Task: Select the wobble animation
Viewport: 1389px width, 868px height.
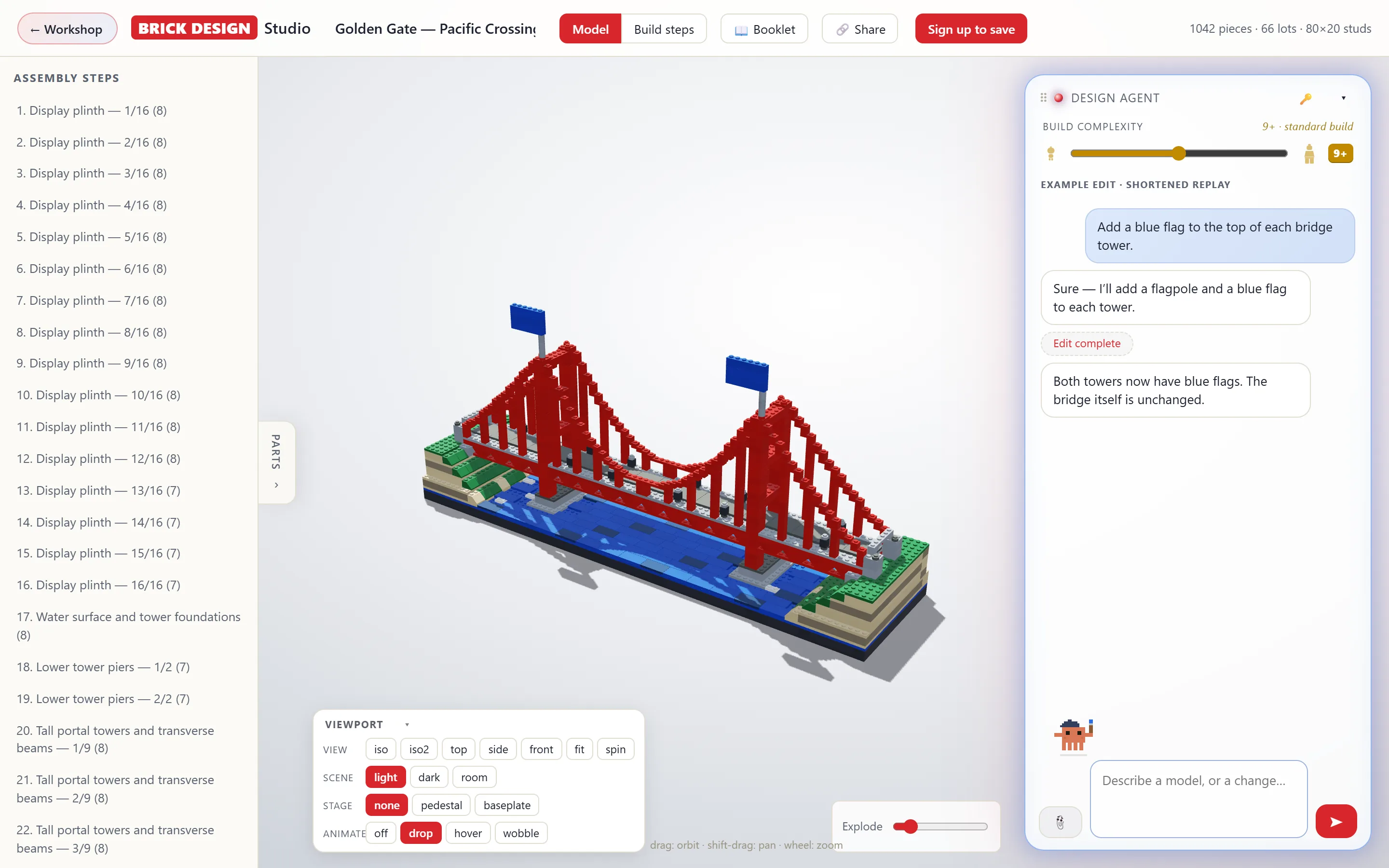Action: pos(520,833)
